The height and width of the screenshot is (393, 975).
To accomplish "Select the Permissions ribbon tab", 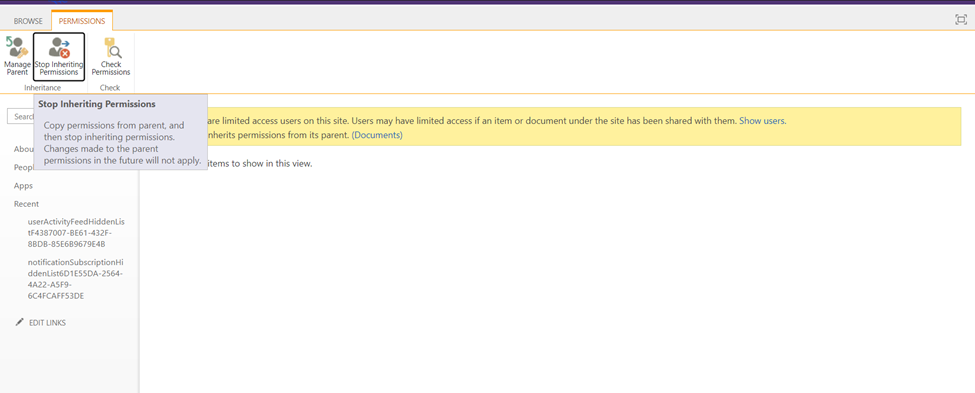I will 82,21.
